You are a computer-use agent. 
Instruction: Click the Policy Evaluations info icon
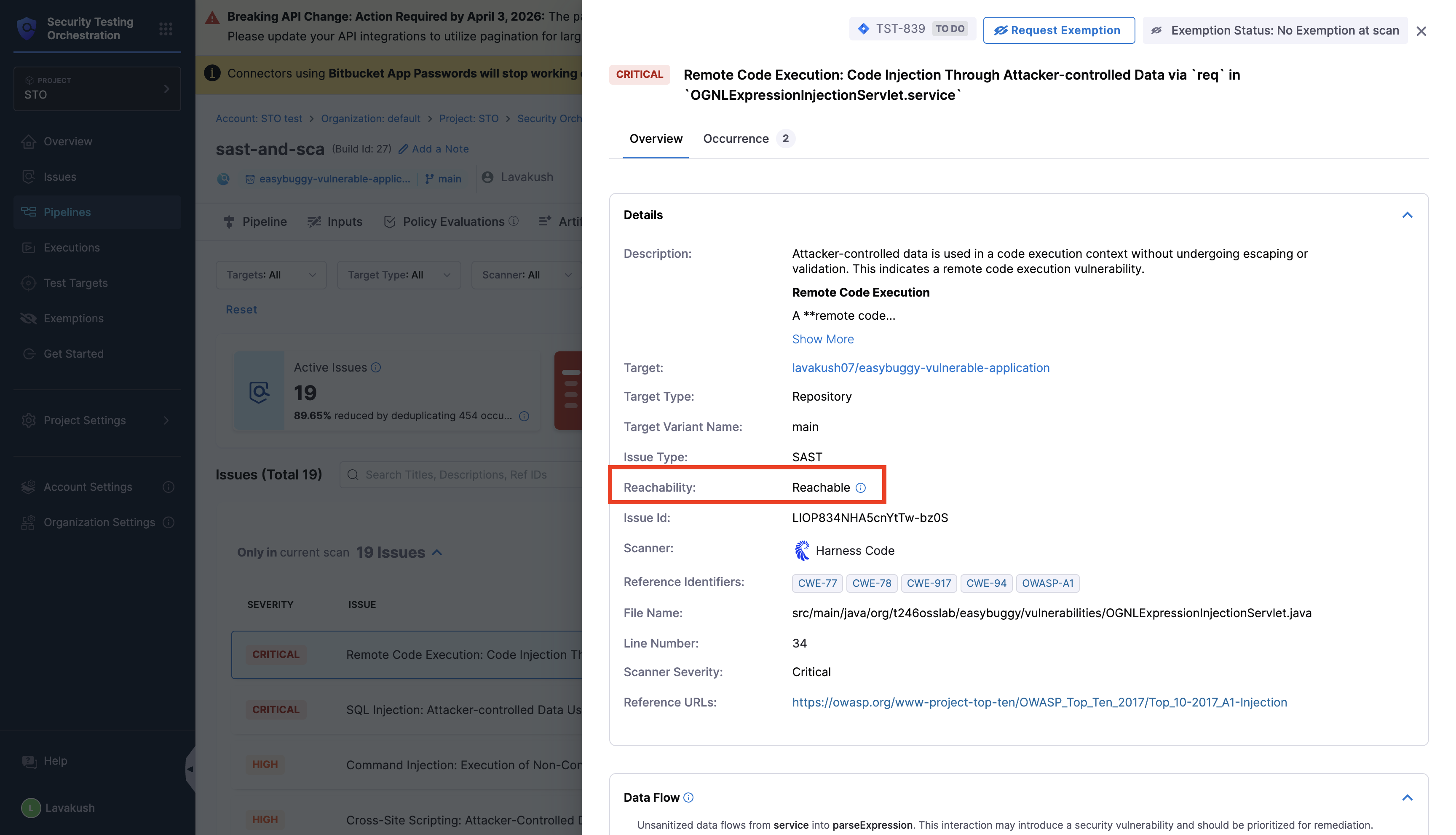click(x=514, y=221)
